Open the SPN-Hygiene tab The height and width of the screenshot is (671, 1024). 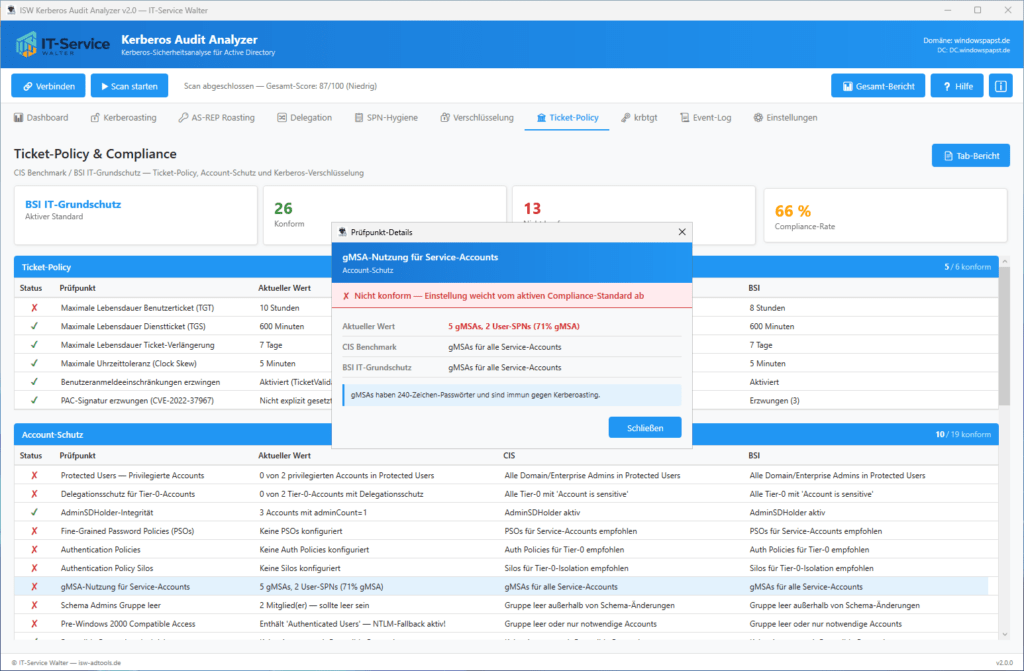pos(386,118)
